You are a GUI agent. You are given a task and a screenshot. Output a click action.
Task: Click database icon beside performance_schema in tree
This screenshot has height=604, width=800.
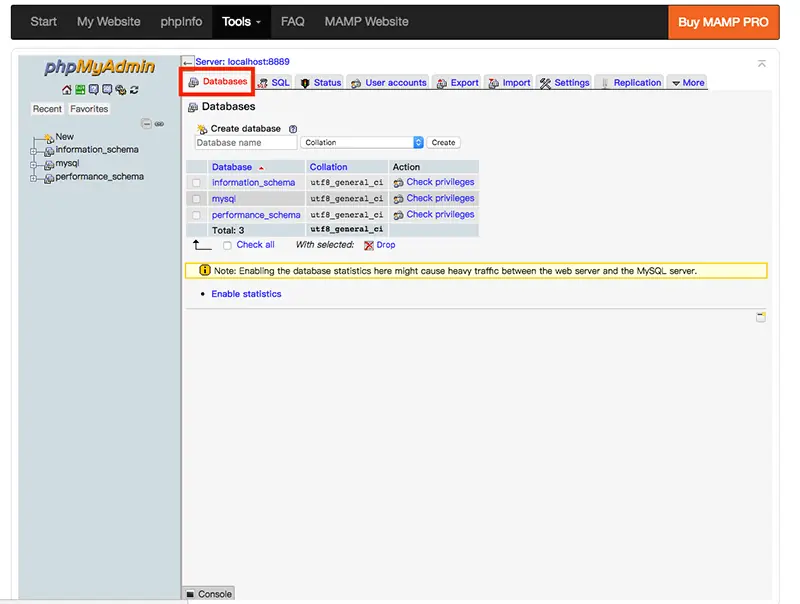[x=49, y=179]
